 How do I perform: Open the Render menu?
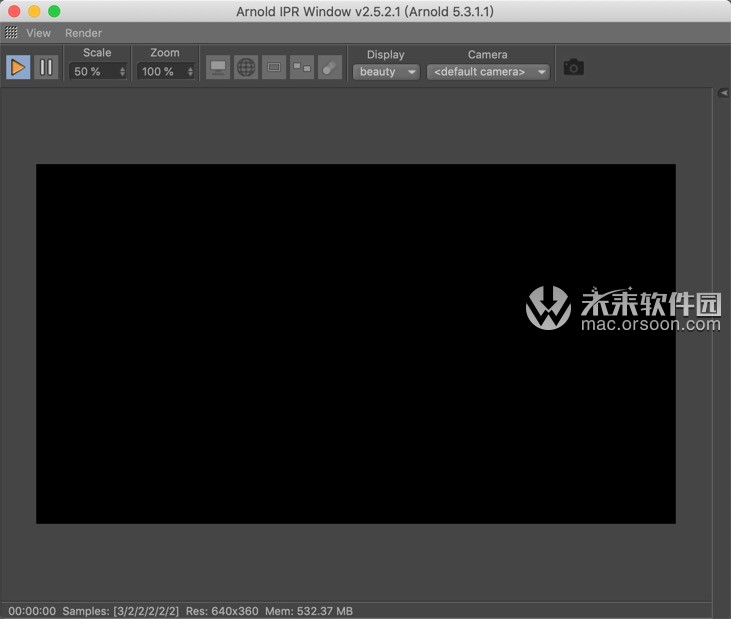point(83,33)
